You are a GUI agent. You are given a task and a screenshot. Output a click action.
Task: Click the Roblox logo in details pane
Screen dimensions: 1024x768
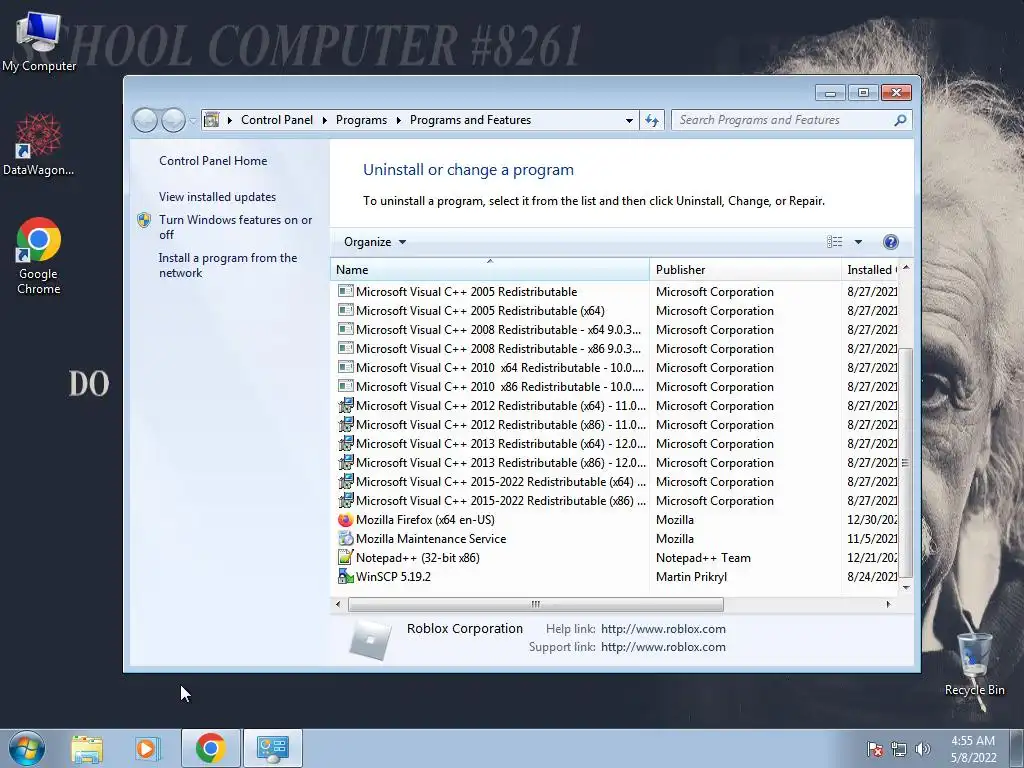tap(370, 639)
